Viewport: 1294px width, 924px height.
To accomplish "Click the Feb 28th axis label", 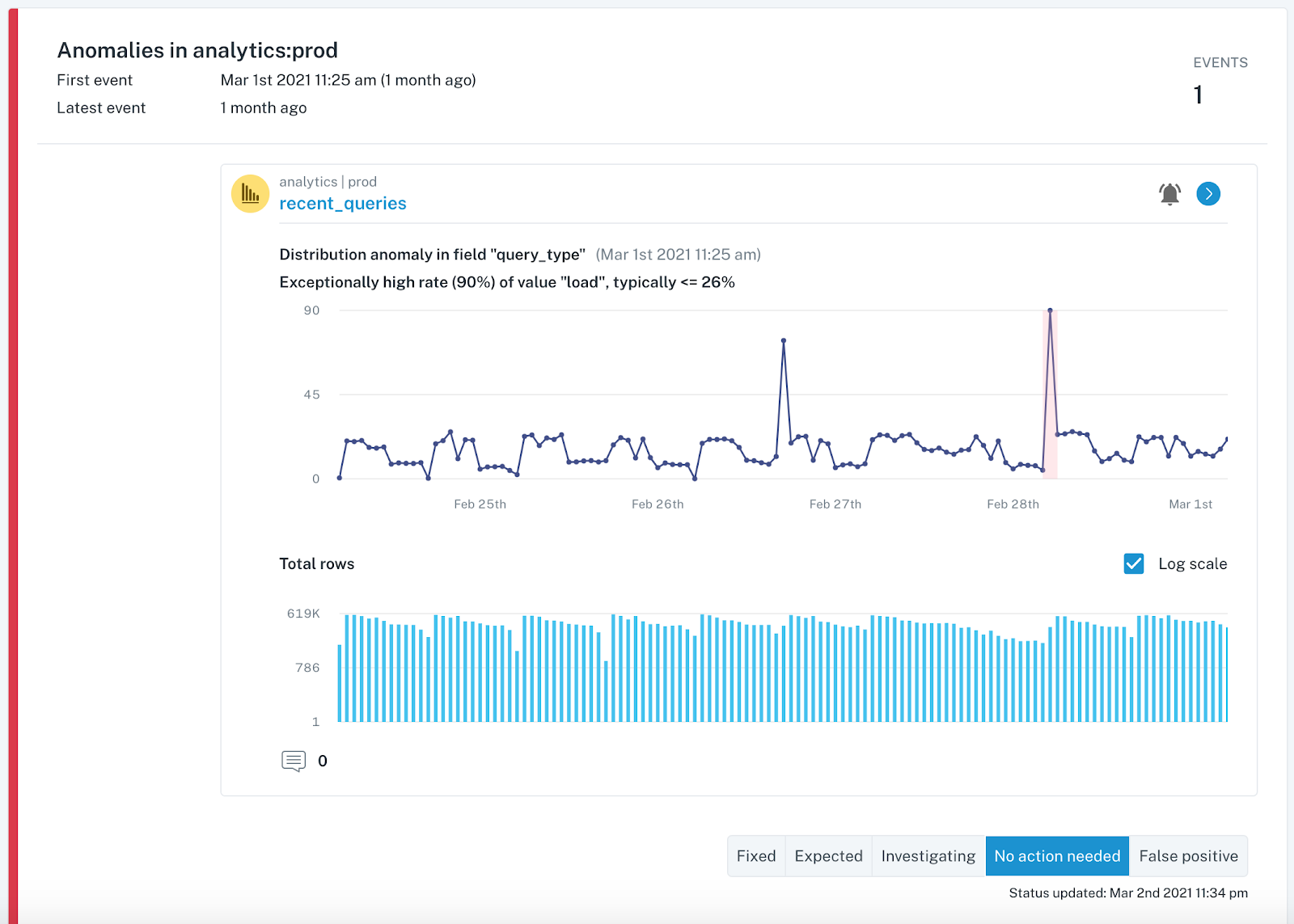I will pyautogui.click(x=1013, y=504).
